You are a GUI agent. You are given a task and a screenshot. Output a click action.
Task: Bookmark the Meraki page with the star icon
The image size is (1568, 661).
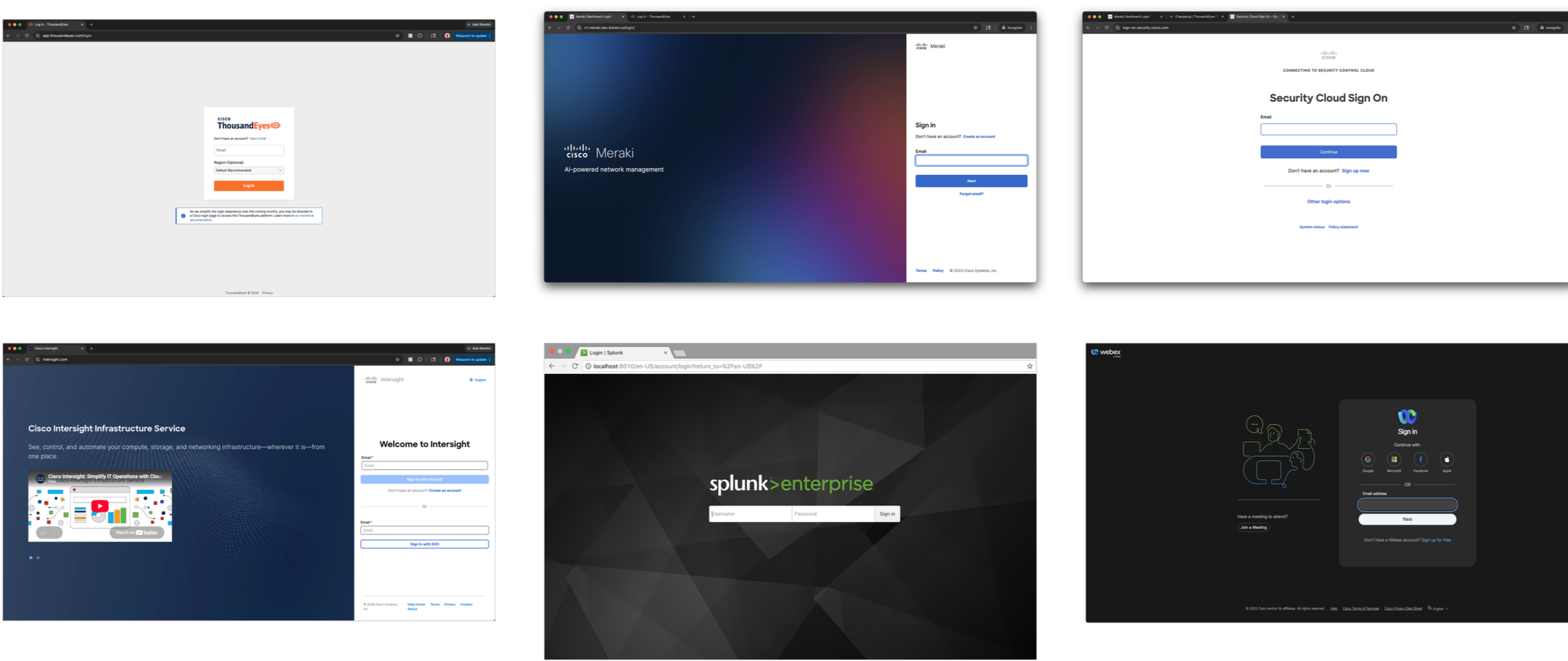[x=975, y=28]
